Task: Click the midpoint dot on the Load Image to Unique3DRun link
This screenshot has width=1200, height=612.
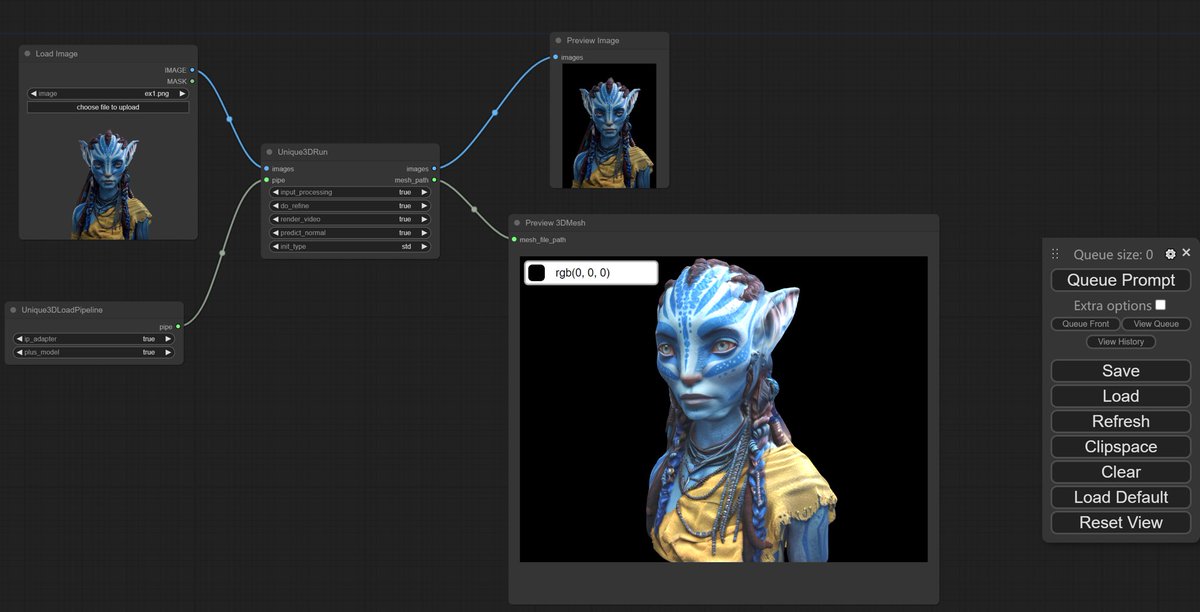Action: pyautogui.click(x=229, y=119)
